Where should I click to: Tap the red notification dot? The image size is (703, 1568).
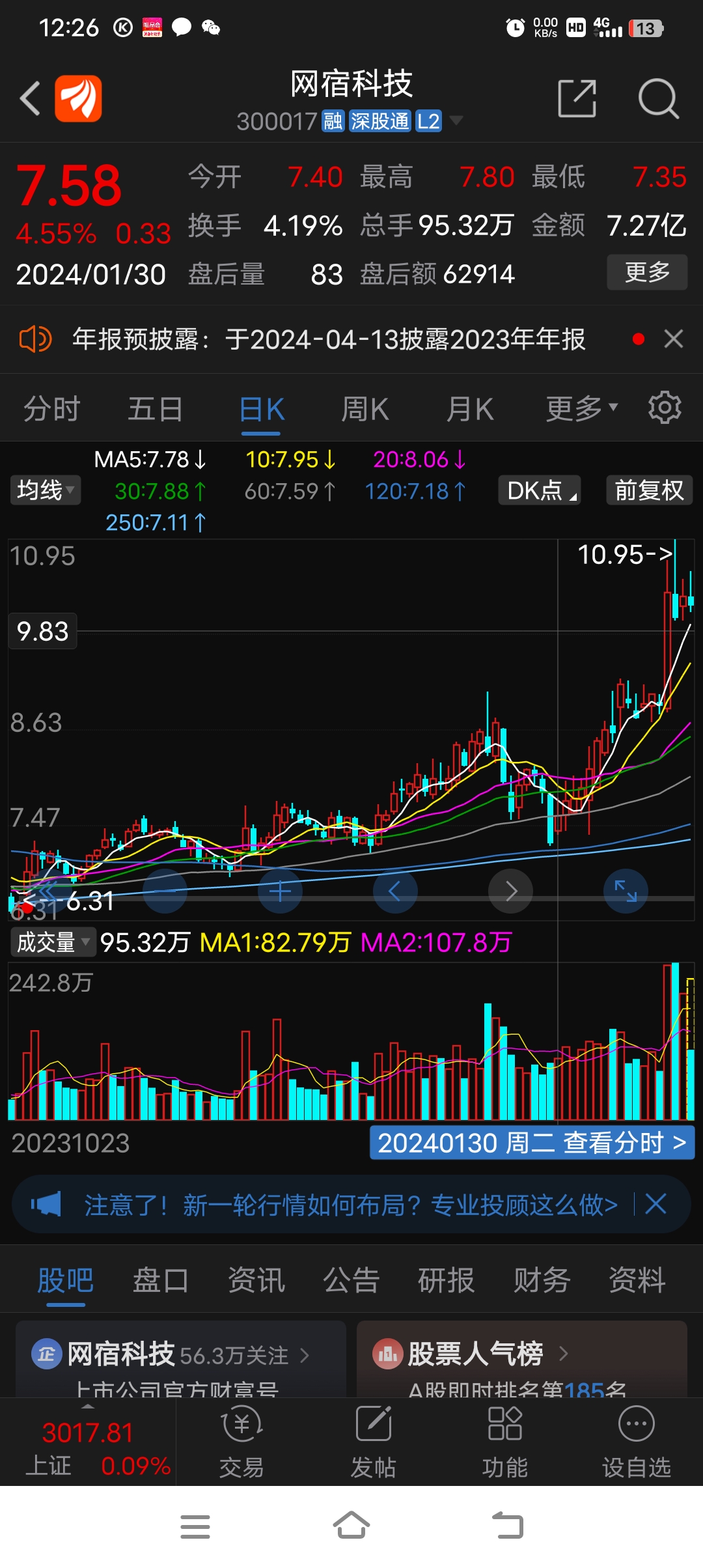639,339
